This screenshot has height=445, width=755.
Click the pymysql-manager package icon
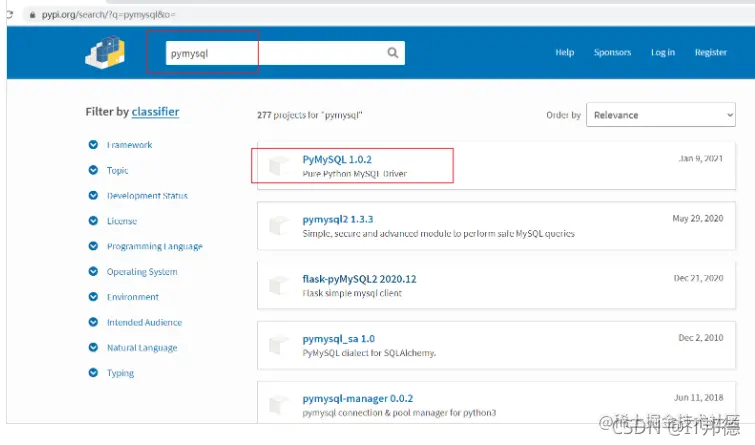coord(279,405)
